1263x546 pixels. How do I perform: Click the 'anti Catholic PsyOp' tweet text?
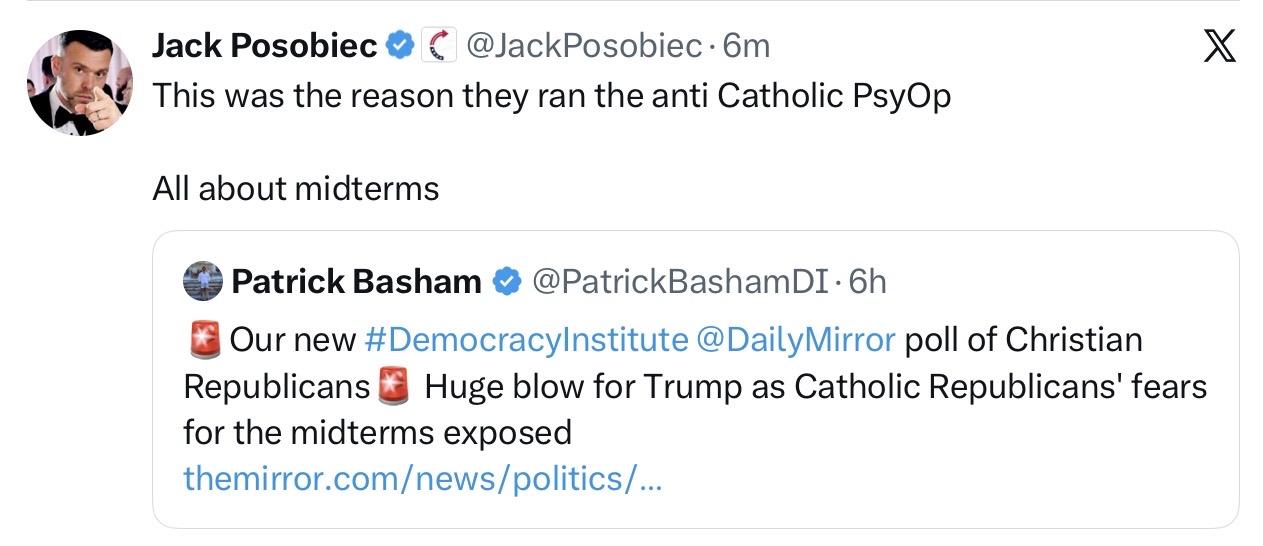pyautogui.click(x=551, y=99)
